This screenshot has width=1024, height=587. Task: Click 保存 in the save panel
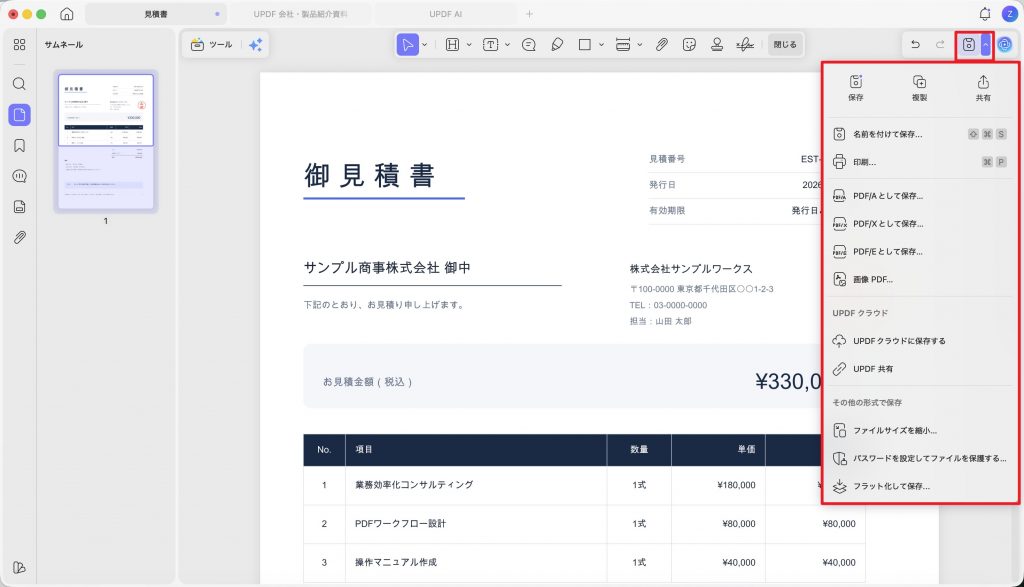[856, 88]
